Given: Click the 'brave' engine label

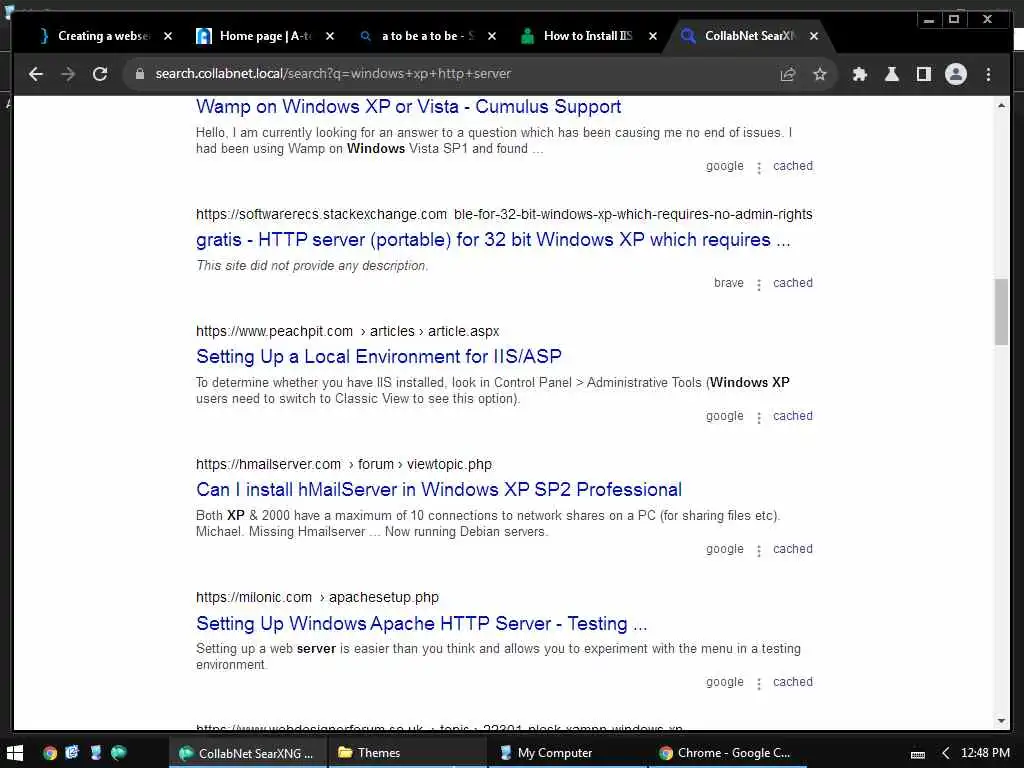Looking at the screenshot, I should tap(729, 283).
